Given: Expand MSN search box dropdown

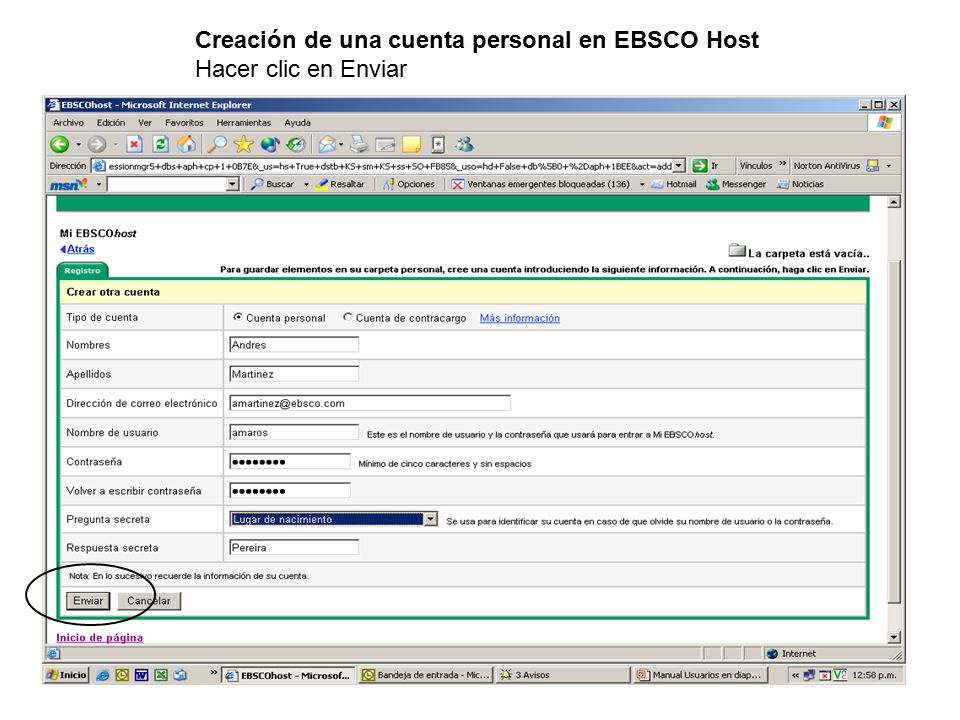Looking at the screenshot, I should (232, 184).
